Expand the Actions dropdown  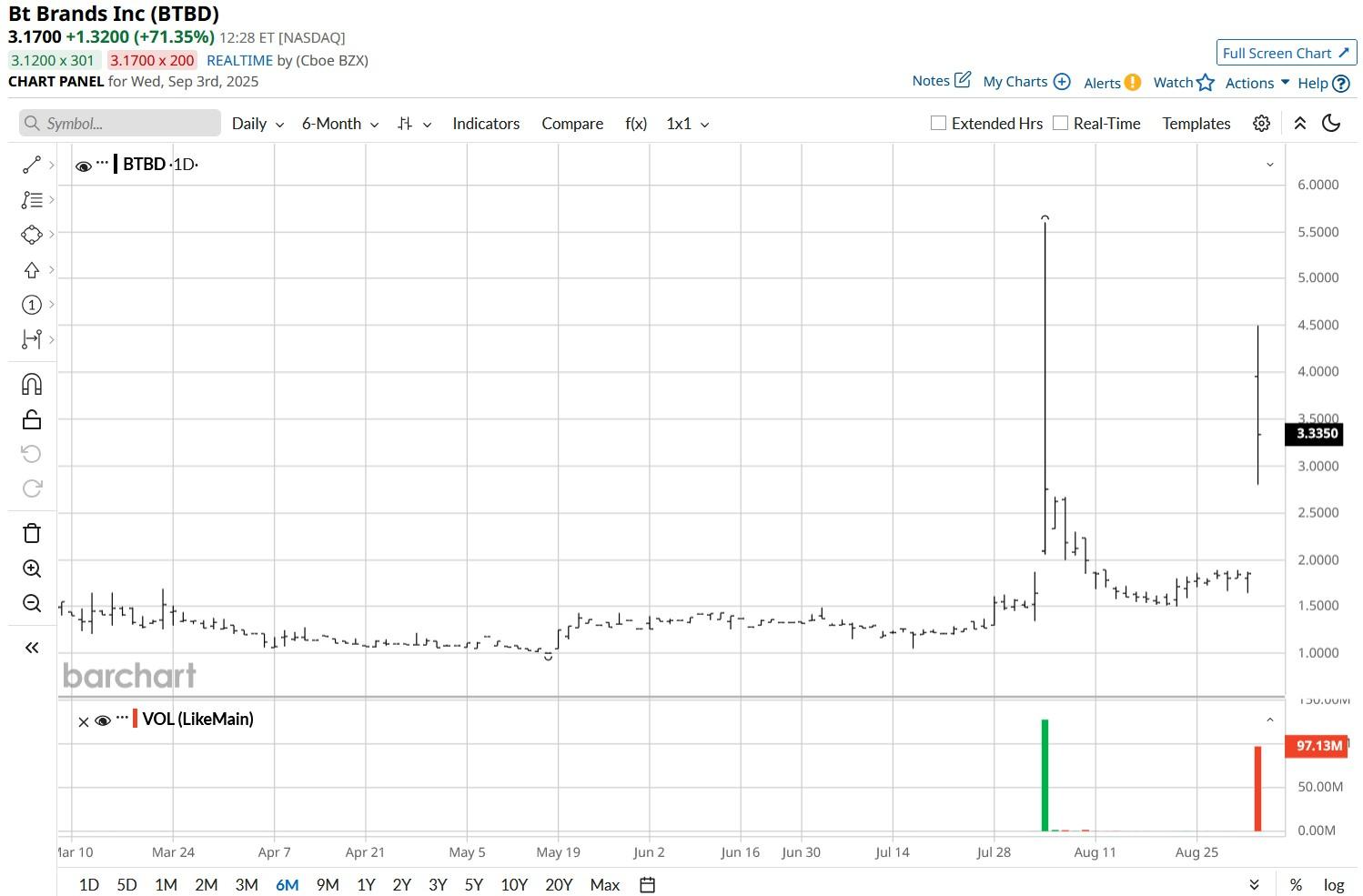1257,83
